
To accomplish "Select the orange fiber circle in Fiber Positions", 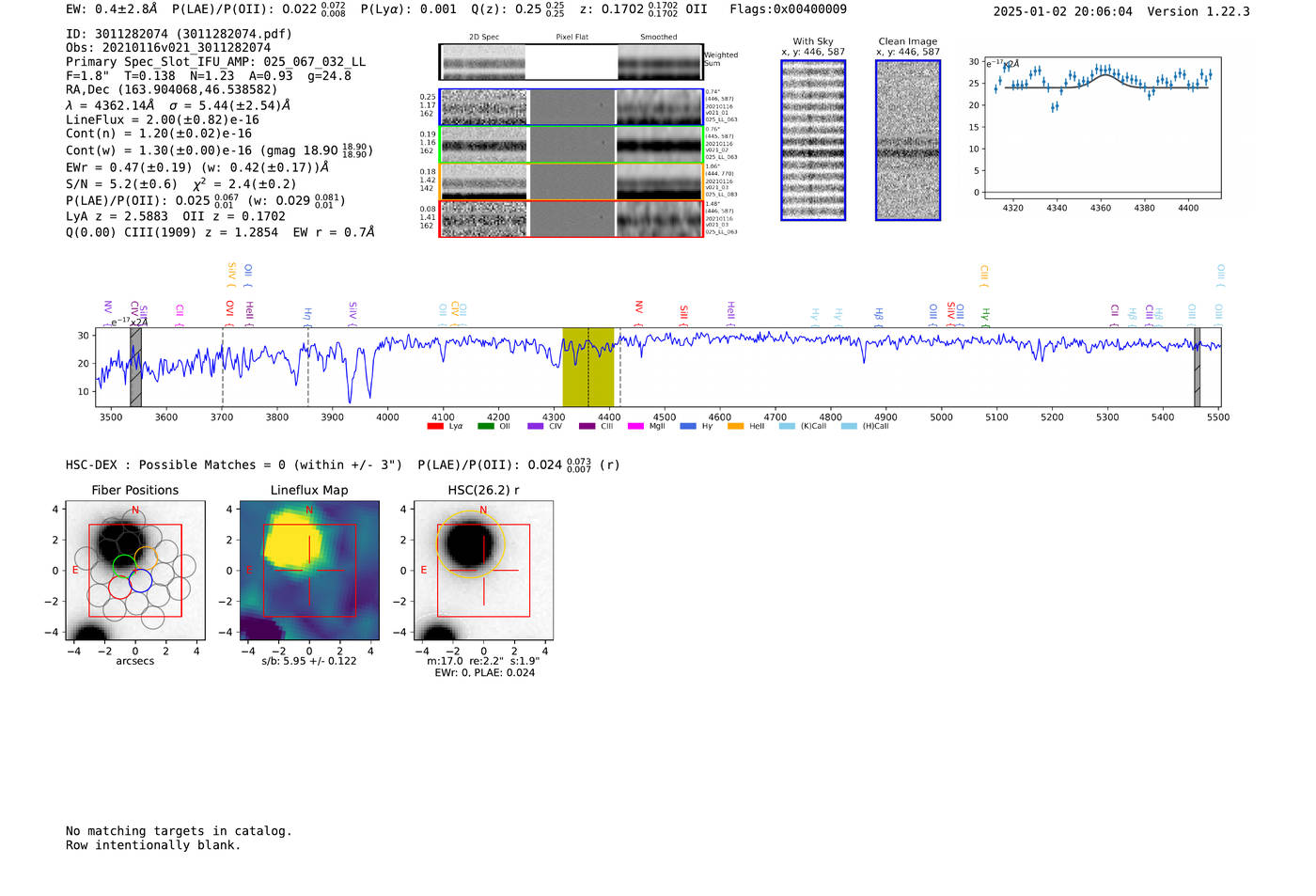I will pos(147,557).
